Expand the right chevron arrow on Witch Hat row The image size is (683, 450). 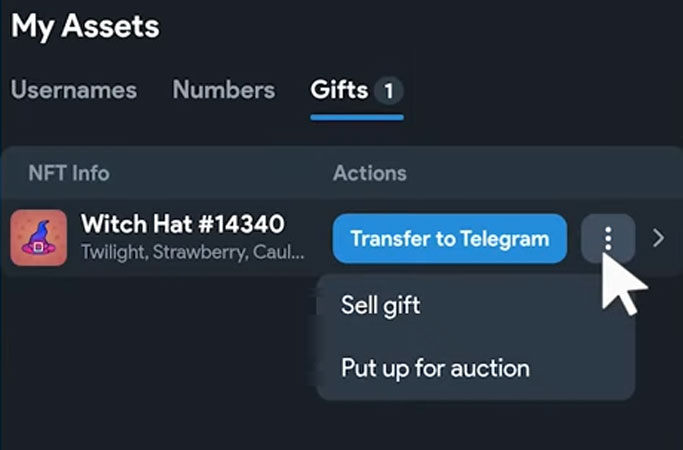point(659,238)
